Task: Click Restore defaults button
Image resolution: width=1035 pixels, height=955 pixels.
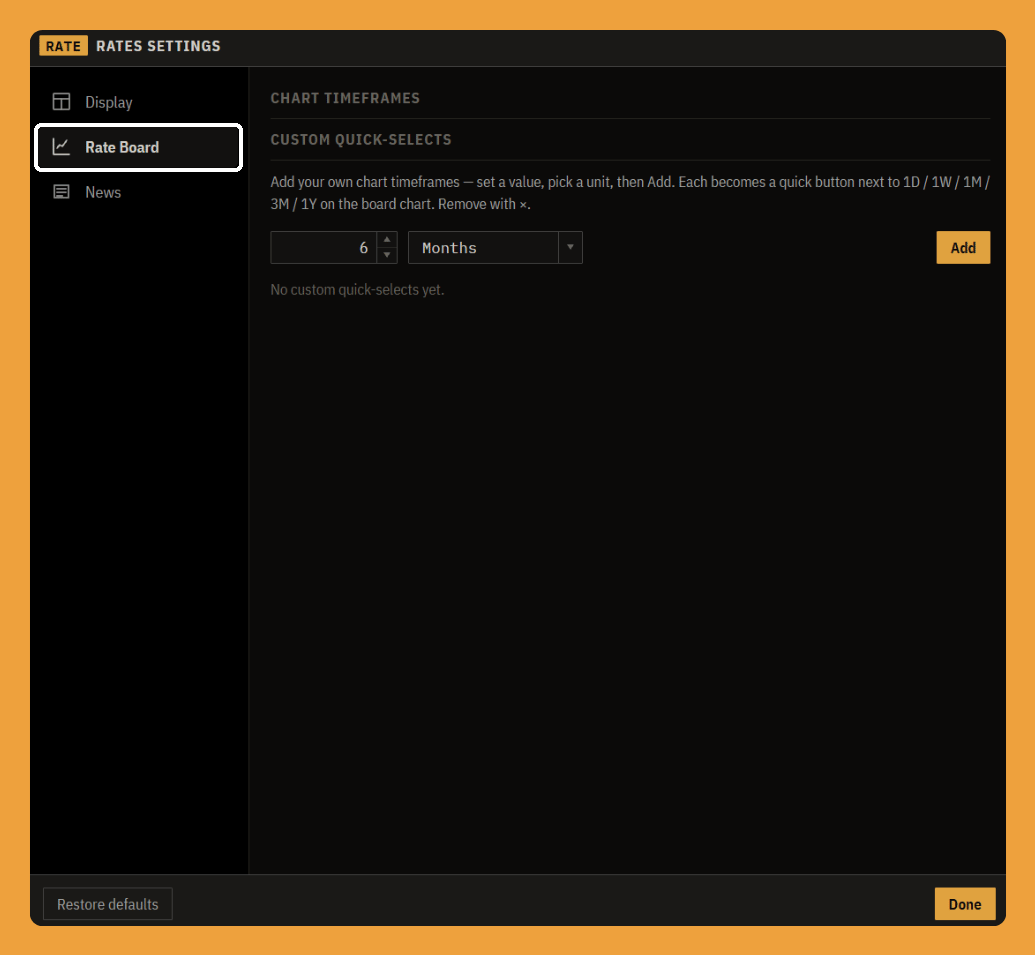Action: [x=108, y=904]
